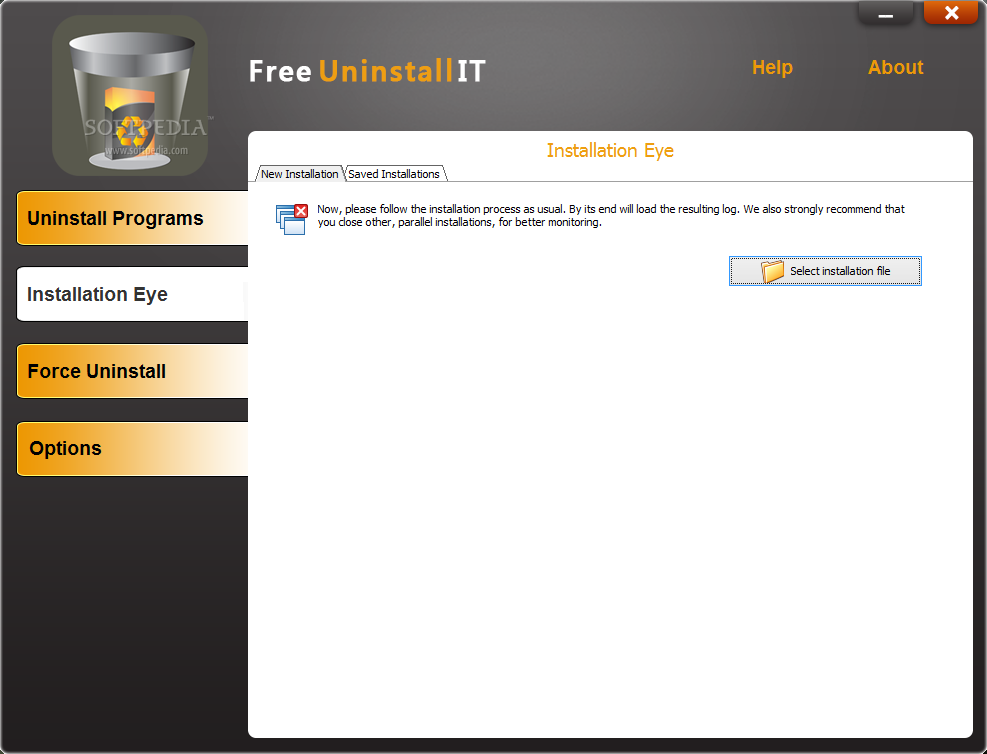Click the Select installation file button
987x754 pixels.
[825, 271]
